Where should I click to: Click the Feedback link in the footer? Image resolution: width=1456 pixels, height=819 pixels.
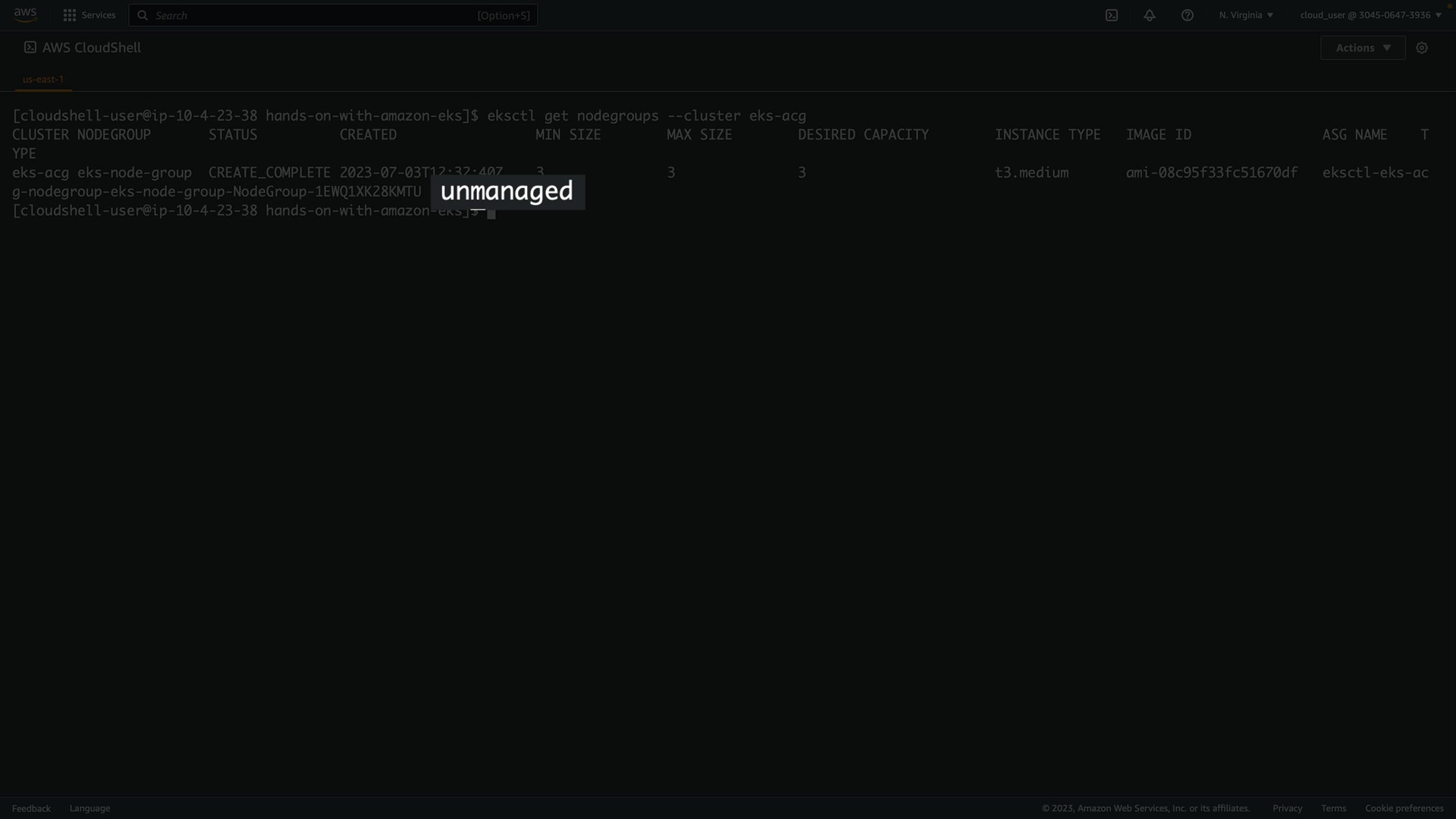(x=31, y=808)
